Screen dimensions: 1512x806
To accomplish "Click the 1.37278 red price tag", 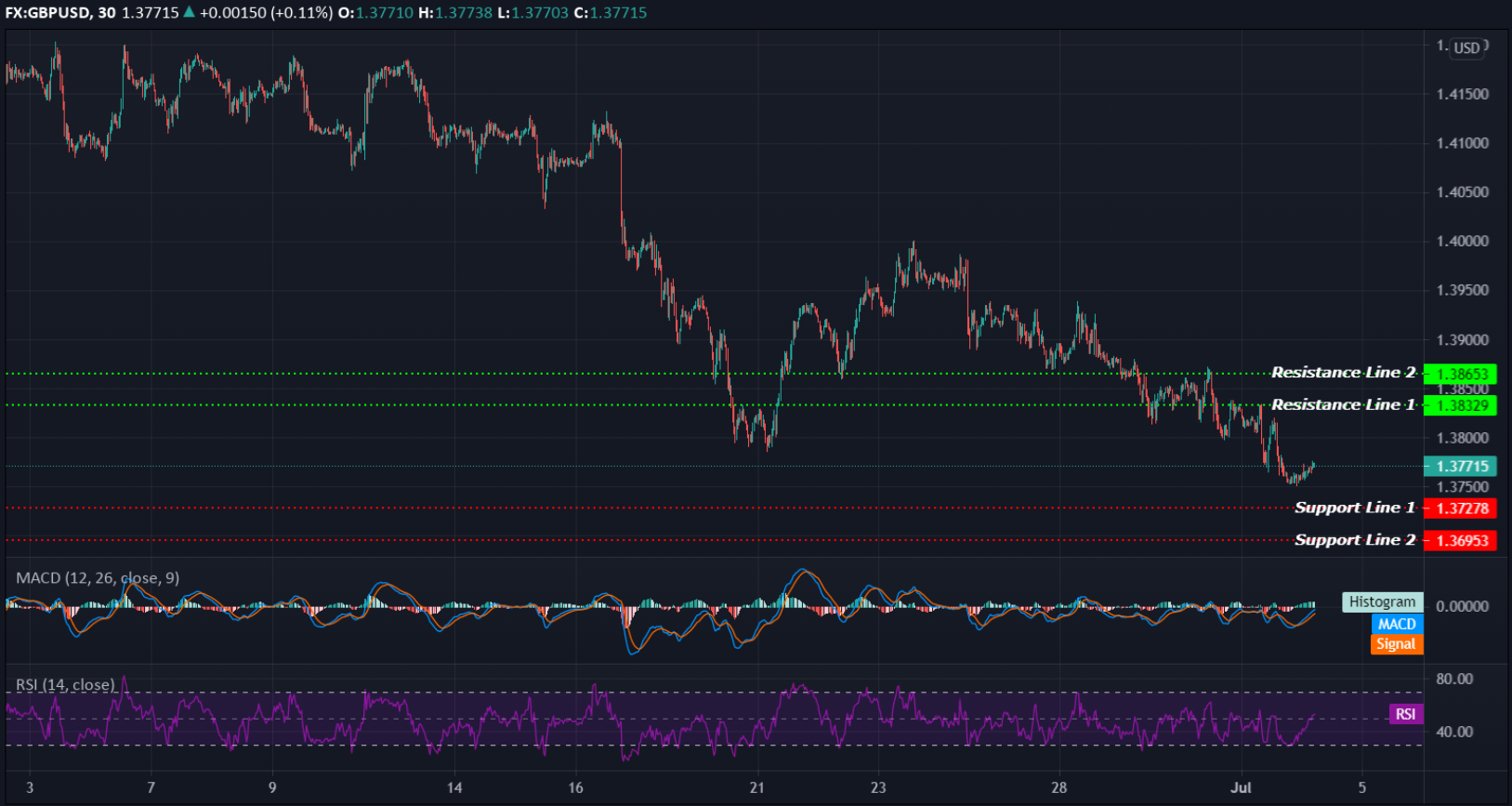I will (1460, 509).
